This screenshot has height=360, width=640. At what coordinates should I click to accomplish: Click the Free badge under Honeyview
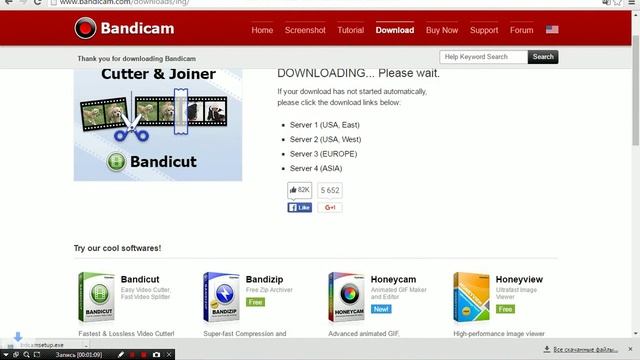point(505,309)
